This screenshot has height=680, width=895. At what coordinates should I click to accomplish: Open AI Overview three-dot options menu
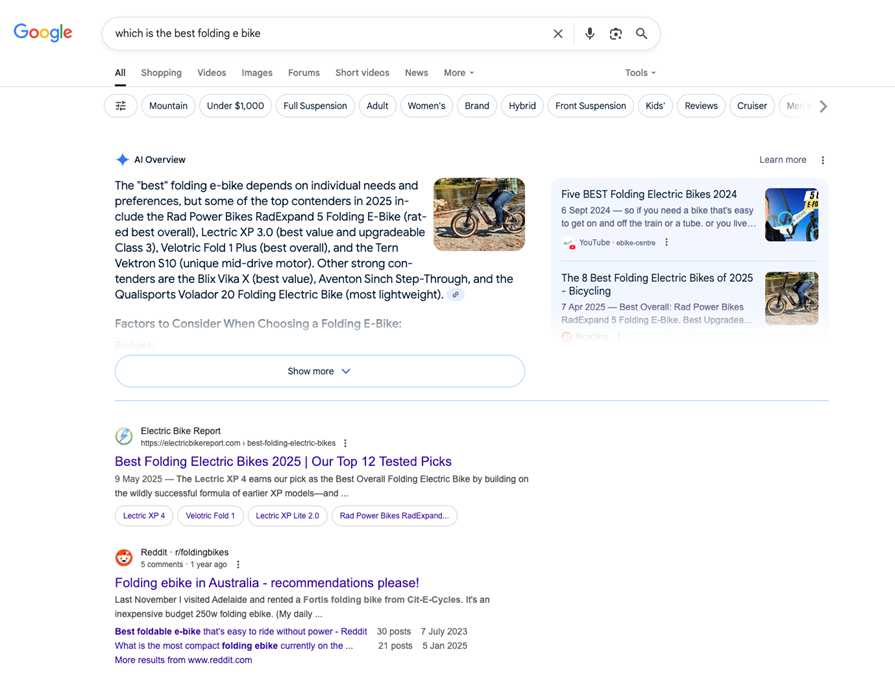823,160
